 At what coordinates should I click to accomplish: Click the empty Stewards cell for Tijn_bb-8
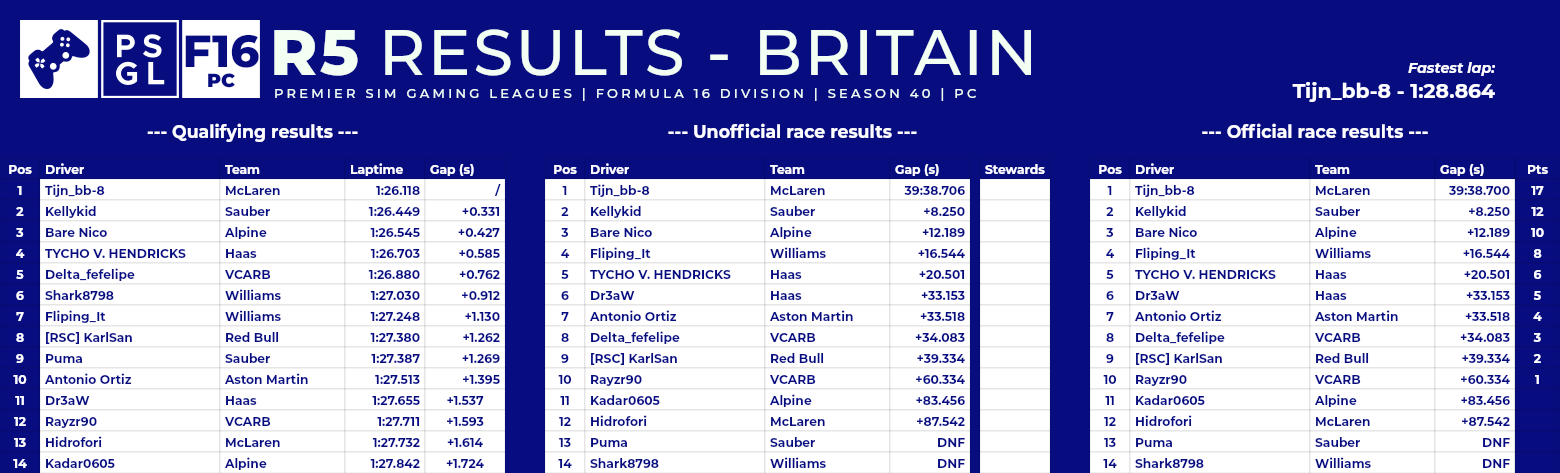coord(1015,190)
